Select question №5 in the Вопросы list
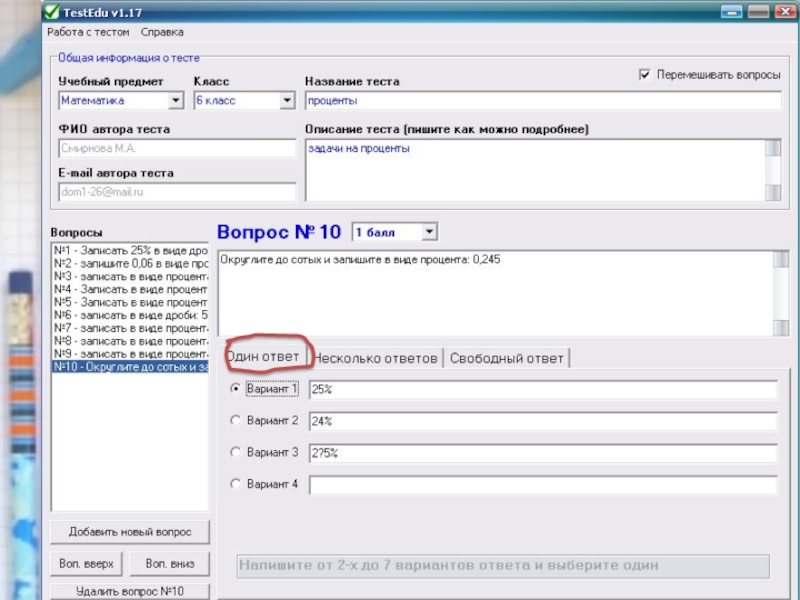This screenshot has height=600, width=800. pos(130,301)
